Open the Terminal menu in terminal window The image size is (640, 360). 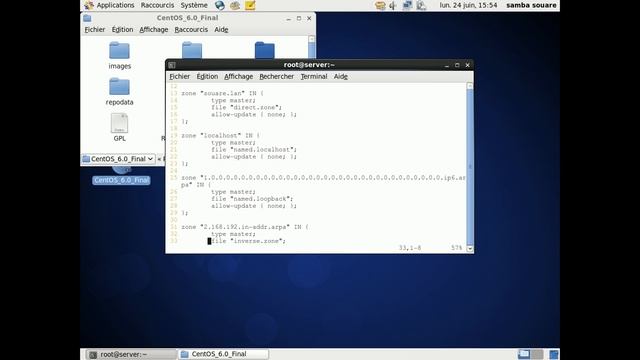tap(313, 76)
